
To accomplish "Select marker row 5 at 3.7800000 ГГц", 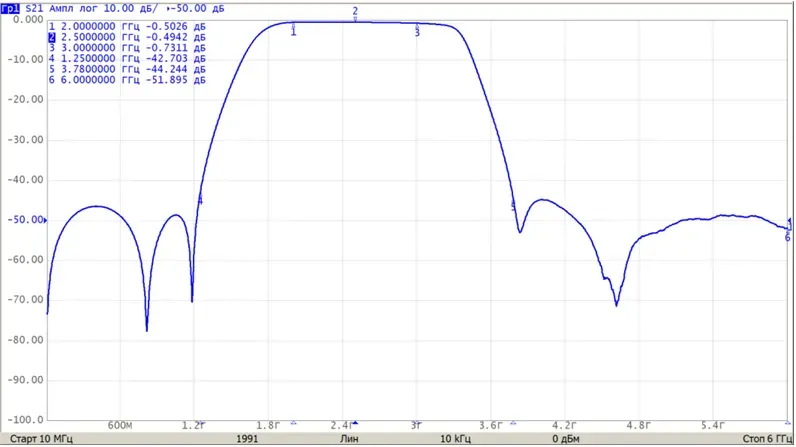I will click(x=127, y=69).
